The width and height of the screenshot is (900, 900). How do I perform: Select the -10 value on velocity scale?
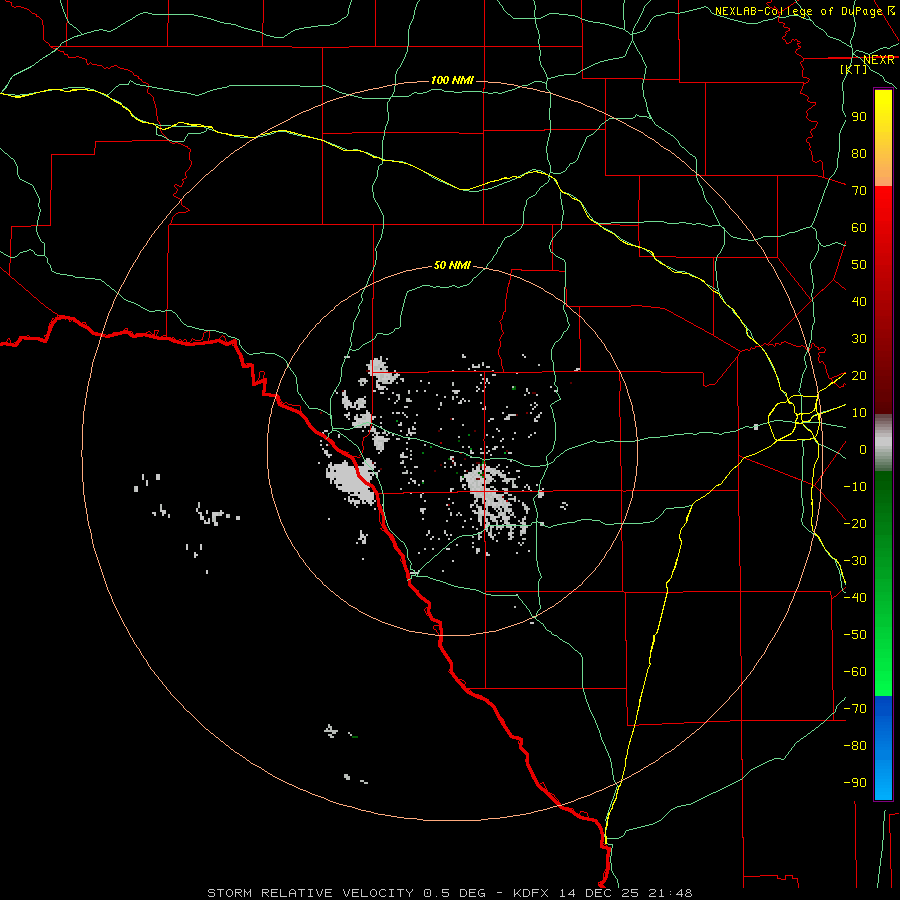[x=855, y=487]
